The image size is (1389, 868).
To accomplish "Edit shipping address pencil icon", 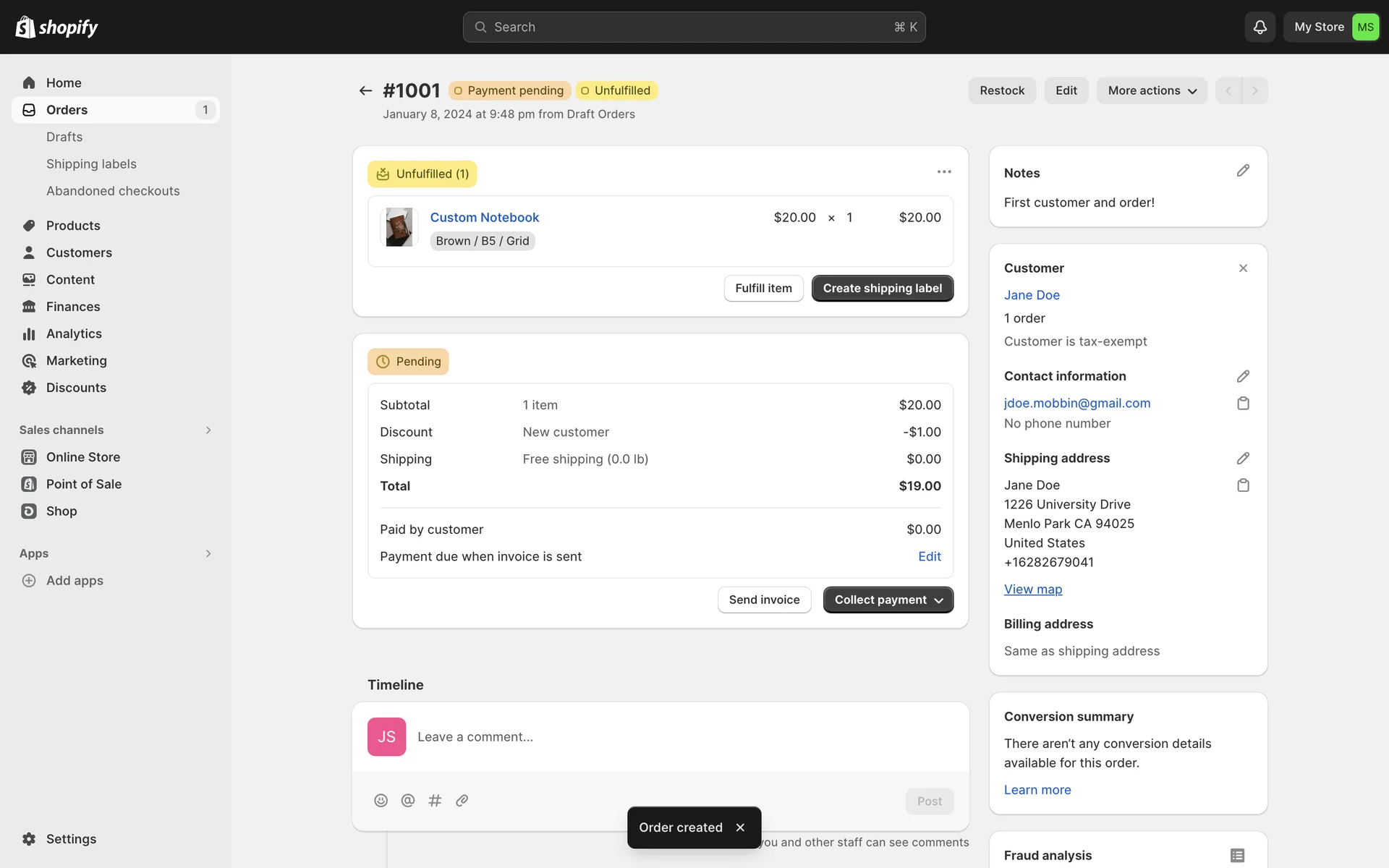I will 1243,458.
